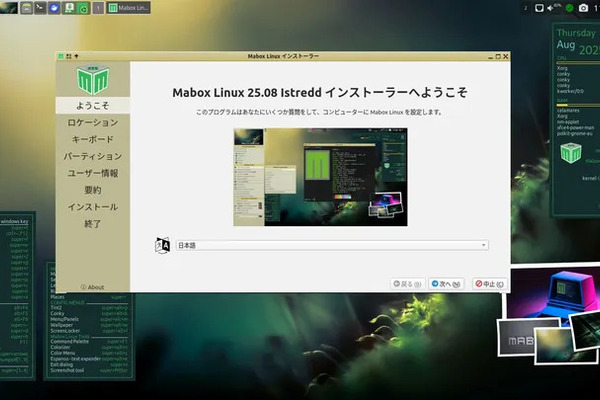Select パーティション step in sidebar
Screen dimensions: 600x400
click(92, 156)
